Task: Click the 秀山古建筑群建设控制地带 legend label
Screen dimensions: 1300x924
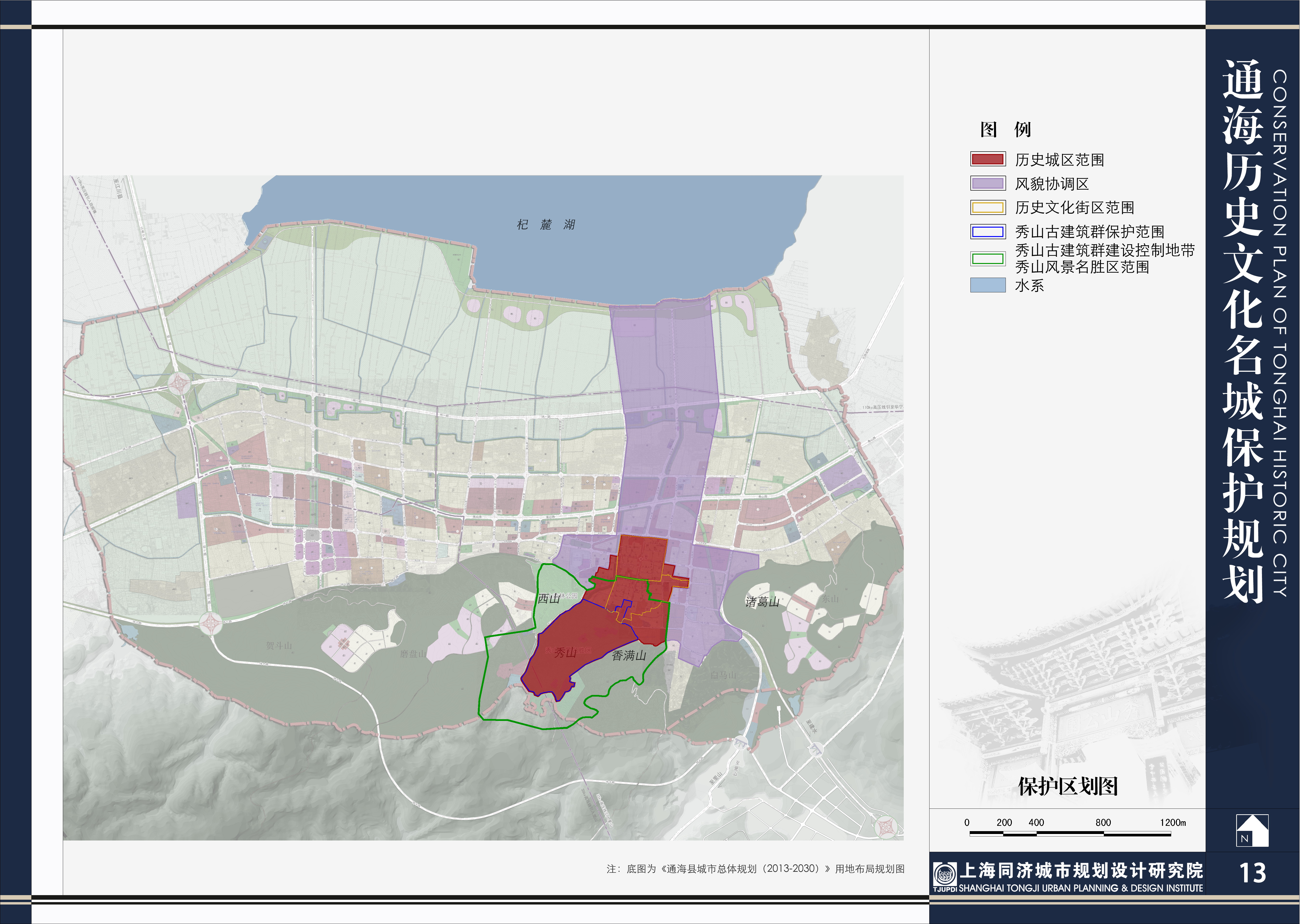Action: pyautogui.click(x=1105, y=250)
